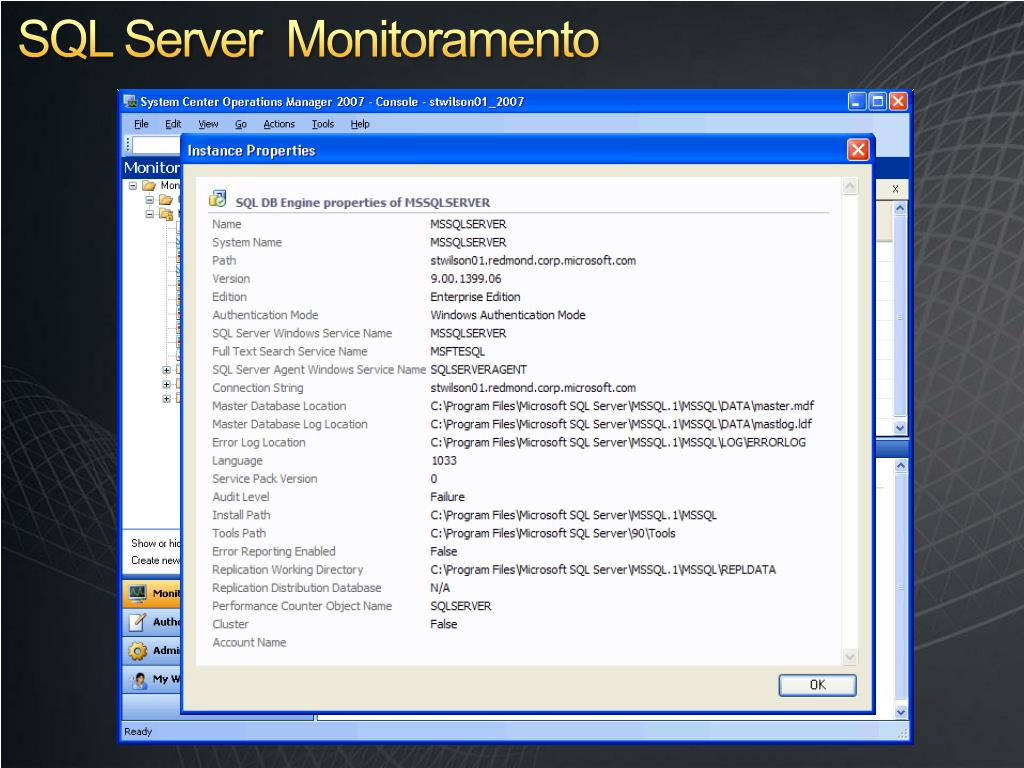The image size is (1024, 768).
Task: Open the Tools menu
Action: [323, 124]
